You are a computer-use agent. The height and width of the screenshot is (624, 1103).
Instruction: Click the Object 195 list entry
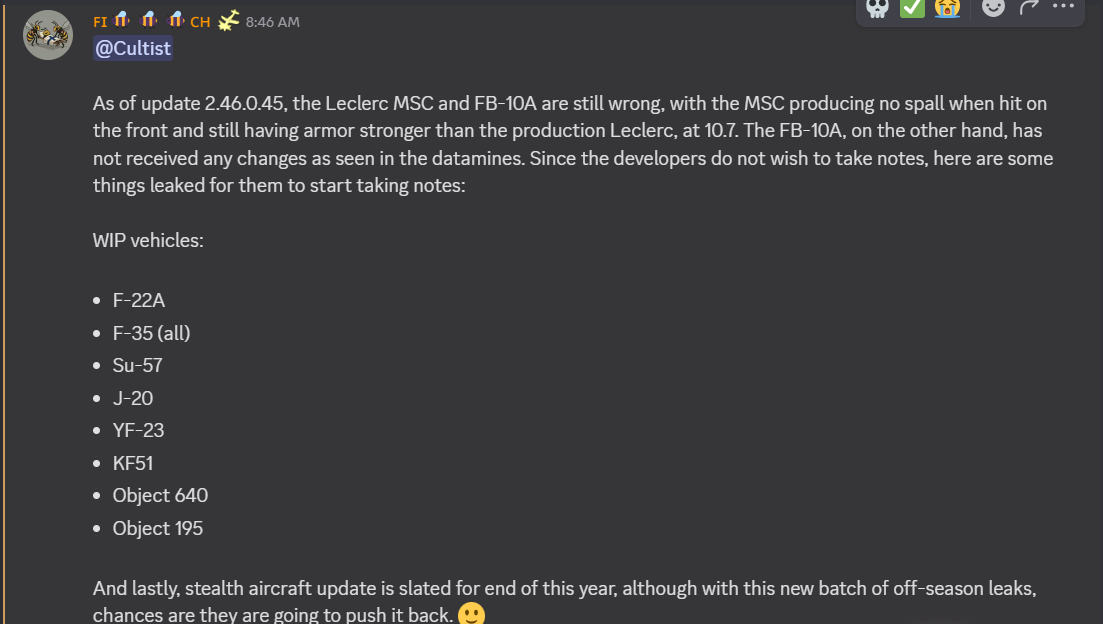(158, 528)
